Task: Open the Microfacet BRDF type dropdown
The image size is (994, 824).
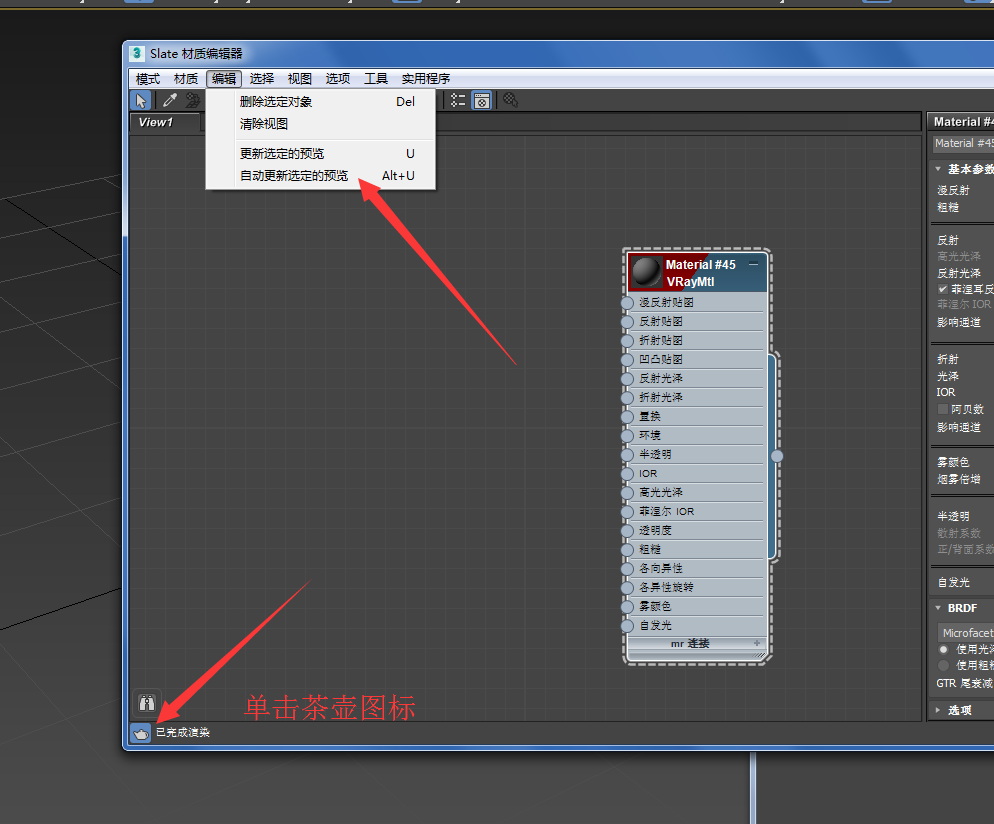Action: pos(965,633)
